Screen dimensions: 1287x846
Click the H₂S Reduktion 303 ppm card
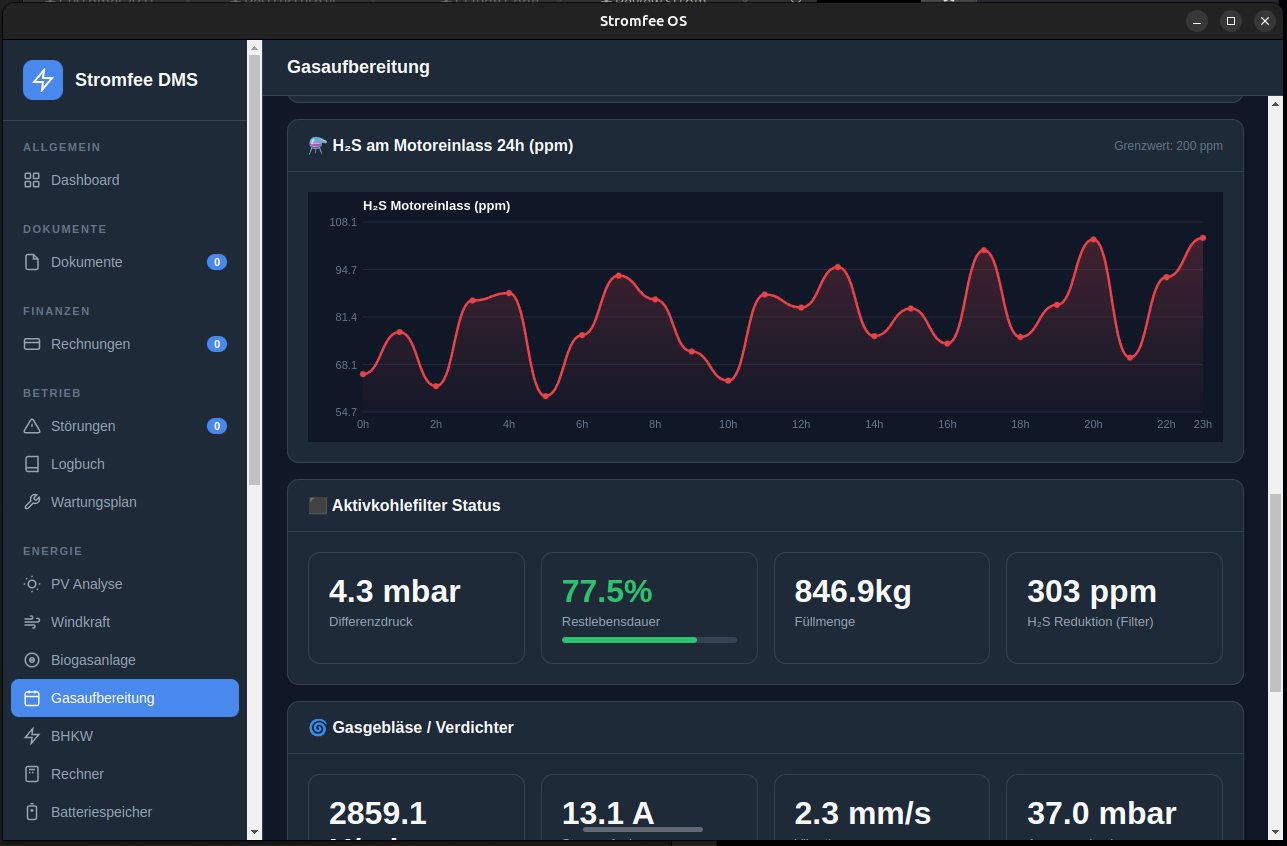click(1113, 607)
